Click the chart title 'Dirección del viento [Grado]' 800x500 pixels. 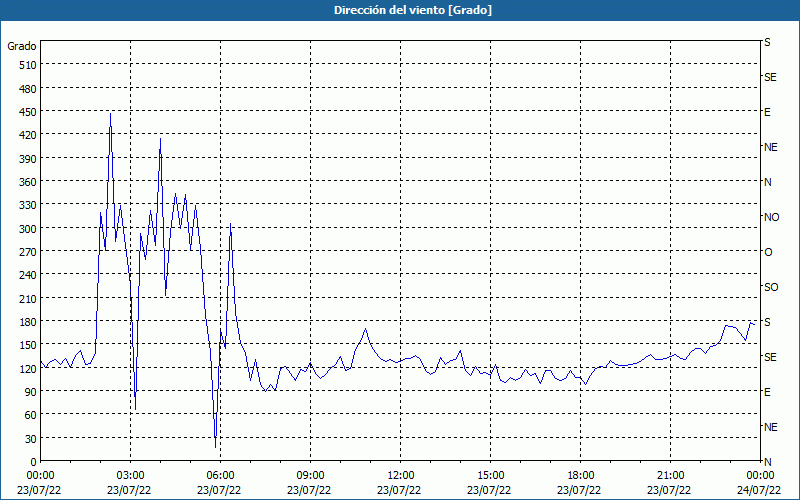413,10
